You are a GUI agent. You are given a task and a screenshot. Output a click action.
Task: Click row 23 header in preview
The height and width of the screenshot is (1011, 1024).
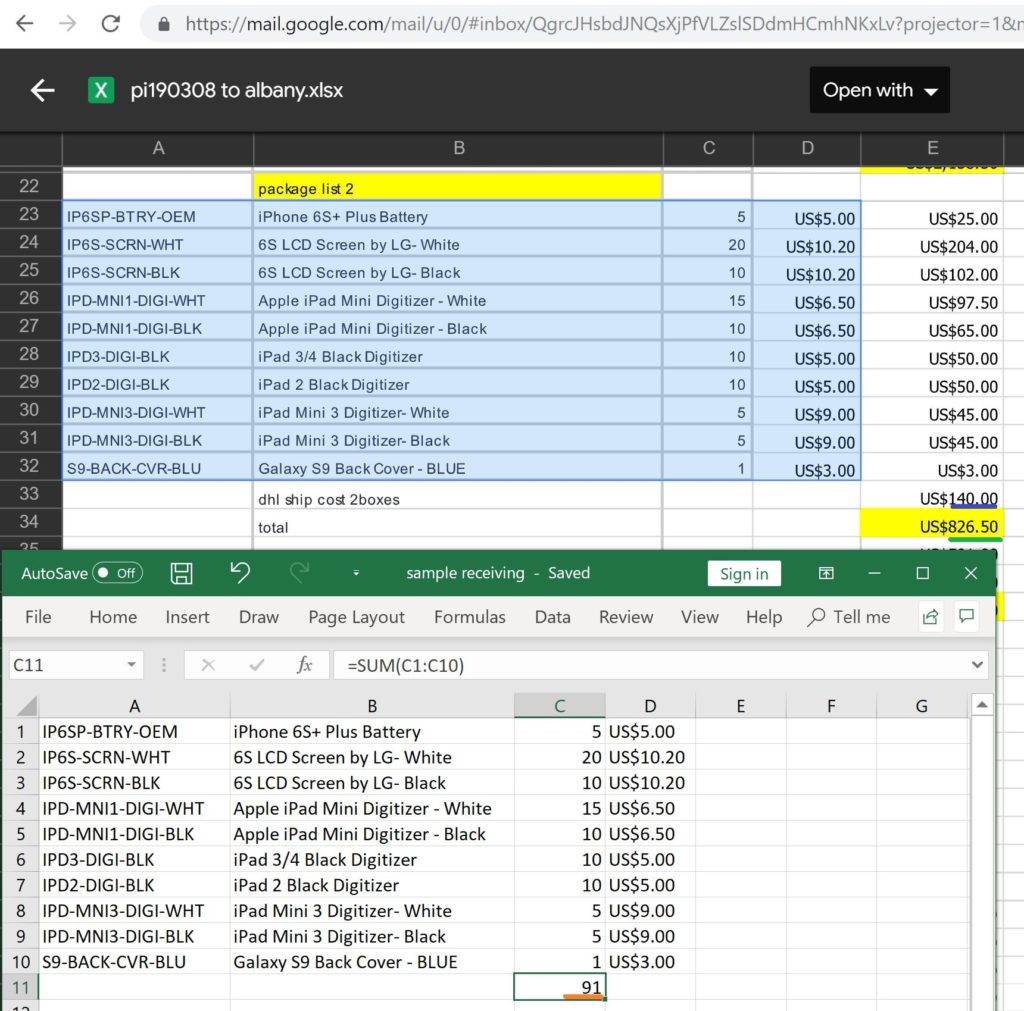point(30,214)
